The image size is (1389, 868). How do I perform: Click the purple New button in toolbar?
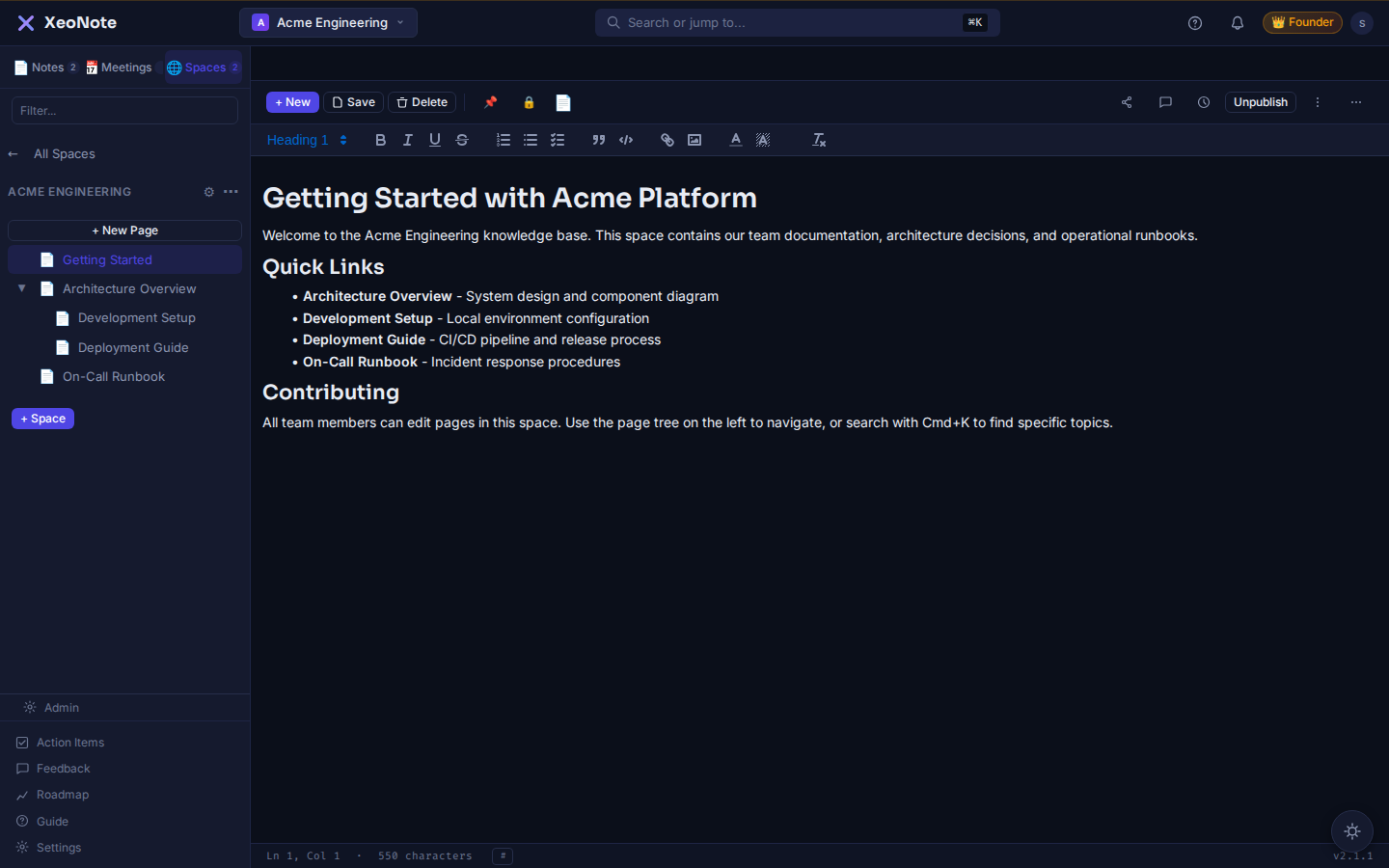click(292, 102)
